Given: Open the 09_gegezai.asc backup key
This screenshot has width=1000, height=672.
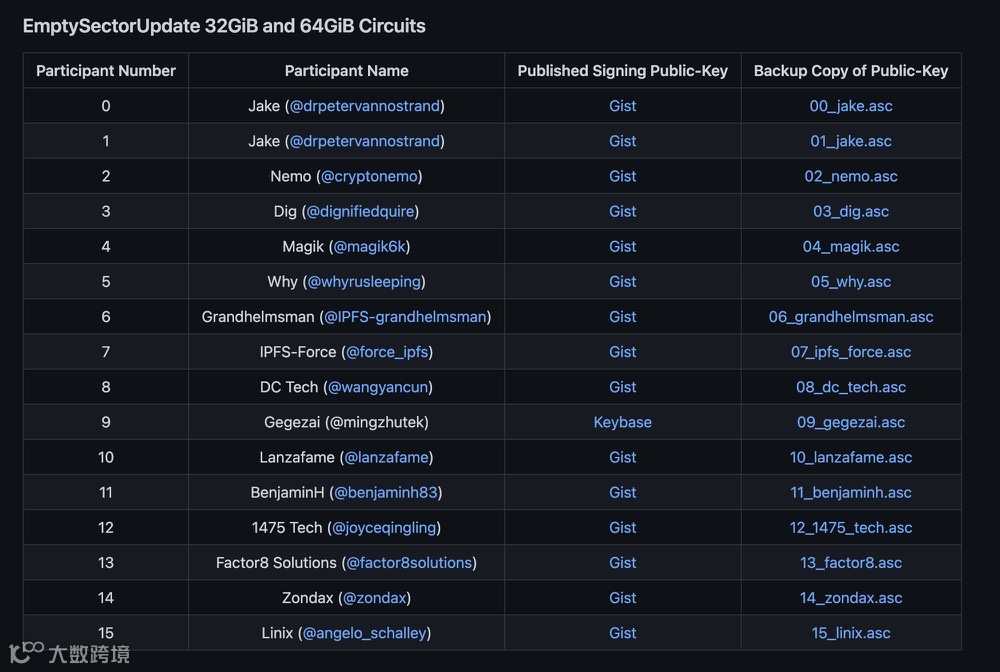Looking at the screenshot, I should pyautogui.click(x=851, y=422).
